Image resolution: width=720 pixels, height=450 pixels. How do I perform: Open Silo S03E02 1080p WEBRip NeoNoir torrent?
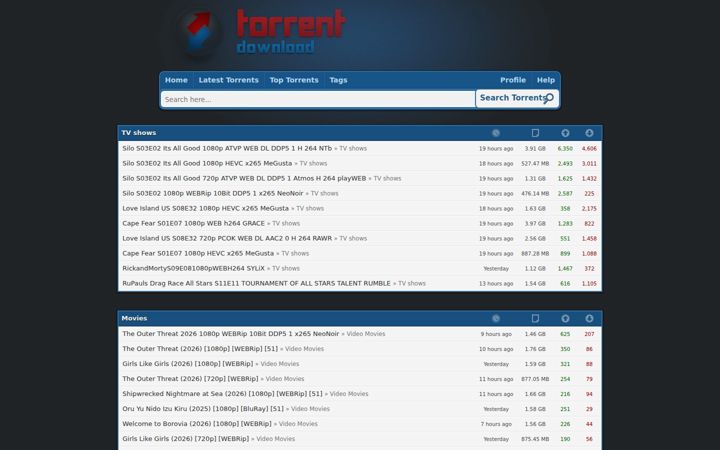coord(213,193)
